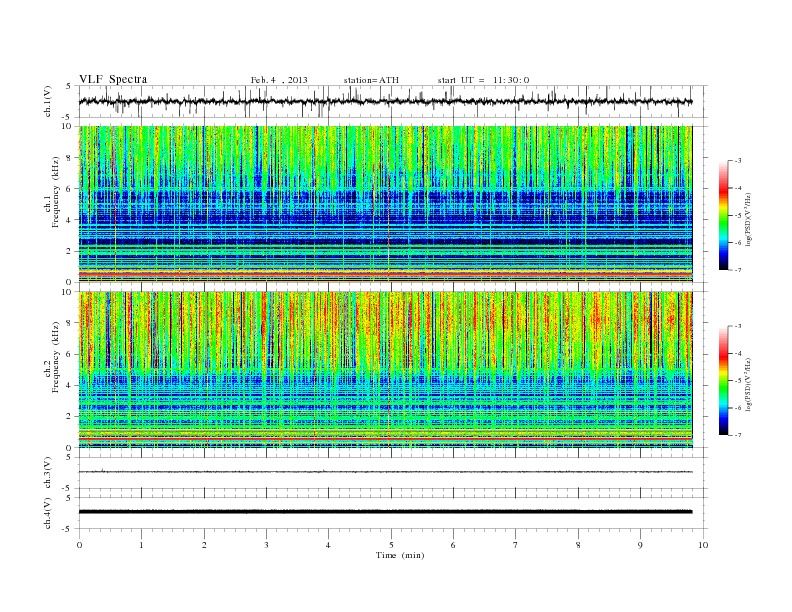Click the time axis tick label "1"
Image resolution: width=792 pixels, height=612 pixels.
click(x=141, y=545)
